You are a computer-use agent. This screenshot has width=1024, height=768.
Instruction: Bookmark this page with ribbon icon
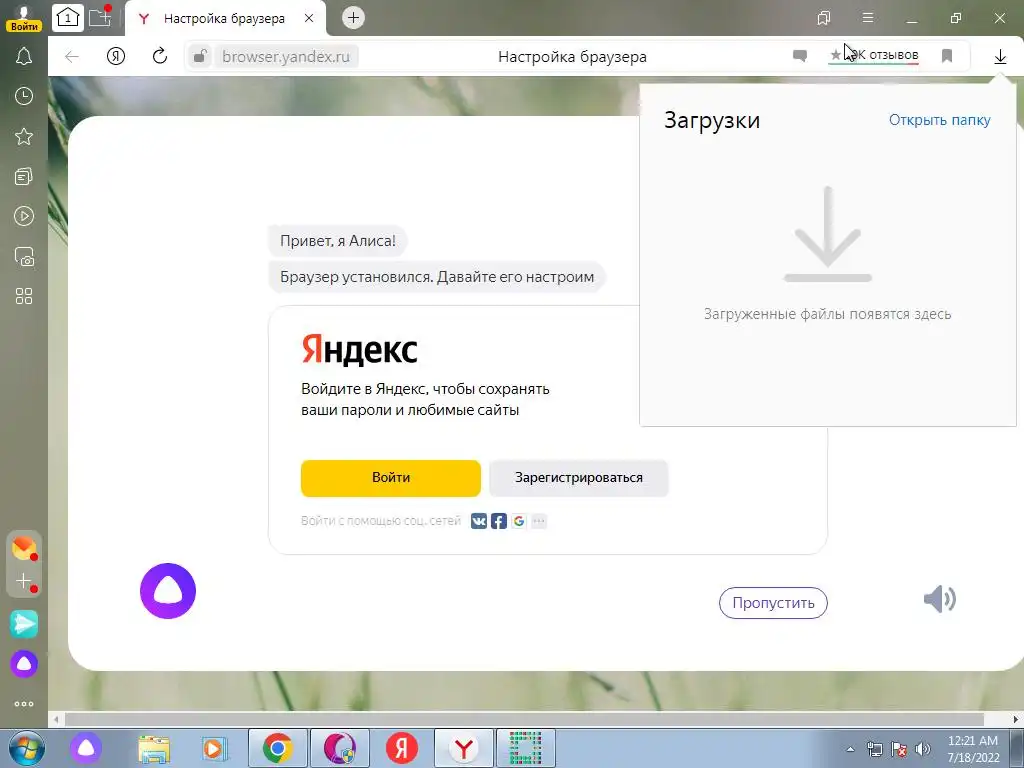pos(947,56)
